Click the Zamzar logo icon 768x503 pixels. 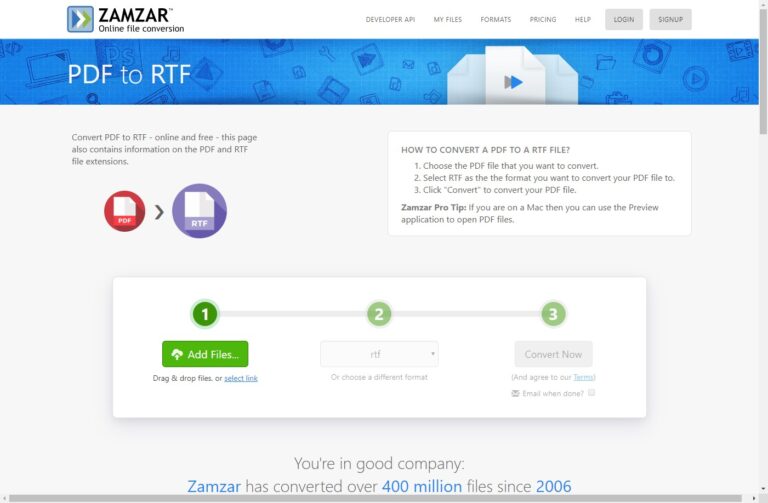(x=80, y=19)
